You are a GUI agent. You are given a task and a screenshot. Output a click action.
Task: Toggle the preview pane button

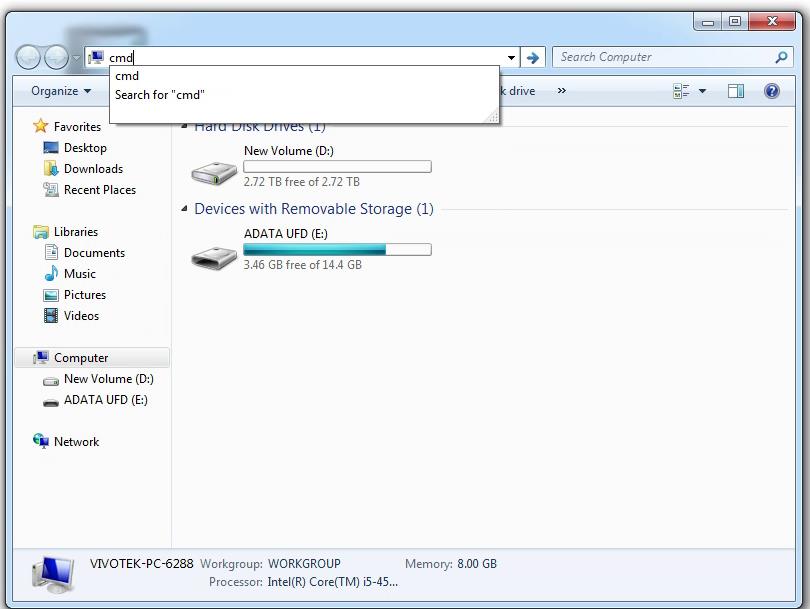736,91
